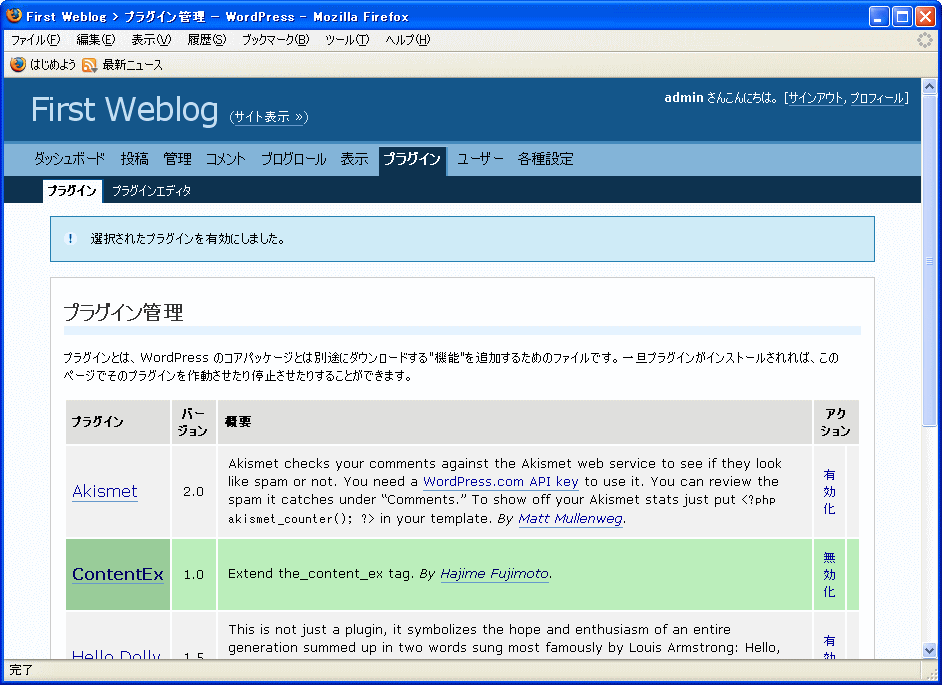Click the page scrollbar up arrow
Viewport: 942px width, 685px height.
pos(929,86)
